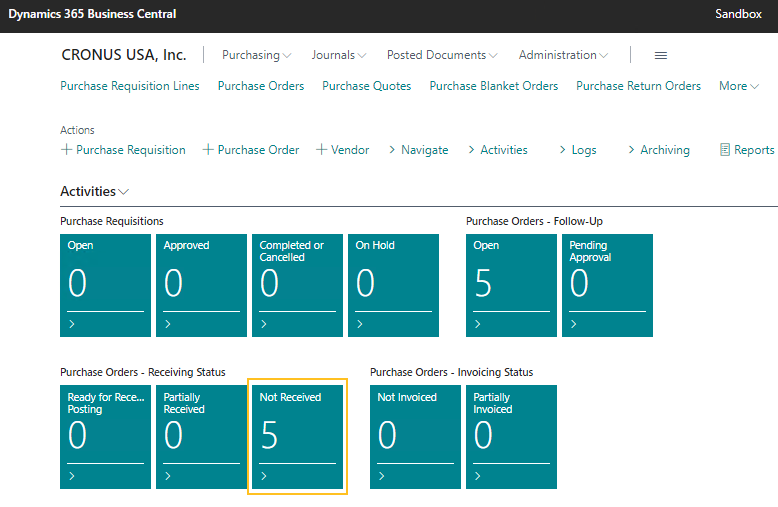The height and width of the screenshot is (507, 778).
Task: Go to Purchase Quotes list
Action: pyautogui.click(x=366, y=86)
